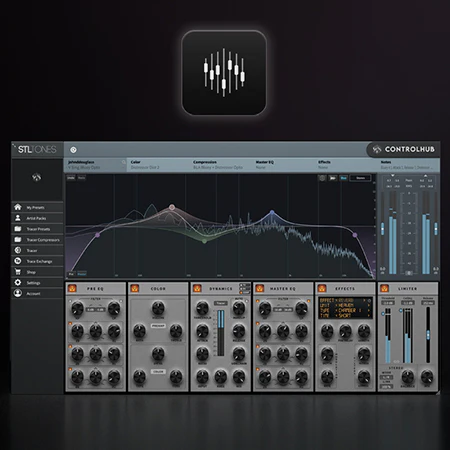Click the Artist Packs person icon
Image resolution: width=450 pixels, height=450 pixels.
tap(18, 218)
